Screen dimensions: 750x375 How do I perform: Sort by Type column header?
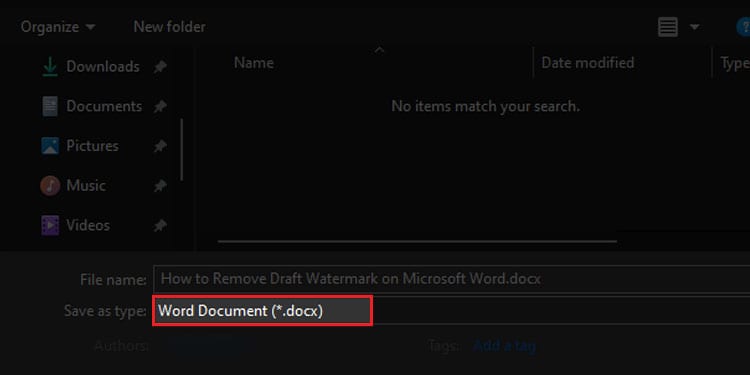click(734, 63)
